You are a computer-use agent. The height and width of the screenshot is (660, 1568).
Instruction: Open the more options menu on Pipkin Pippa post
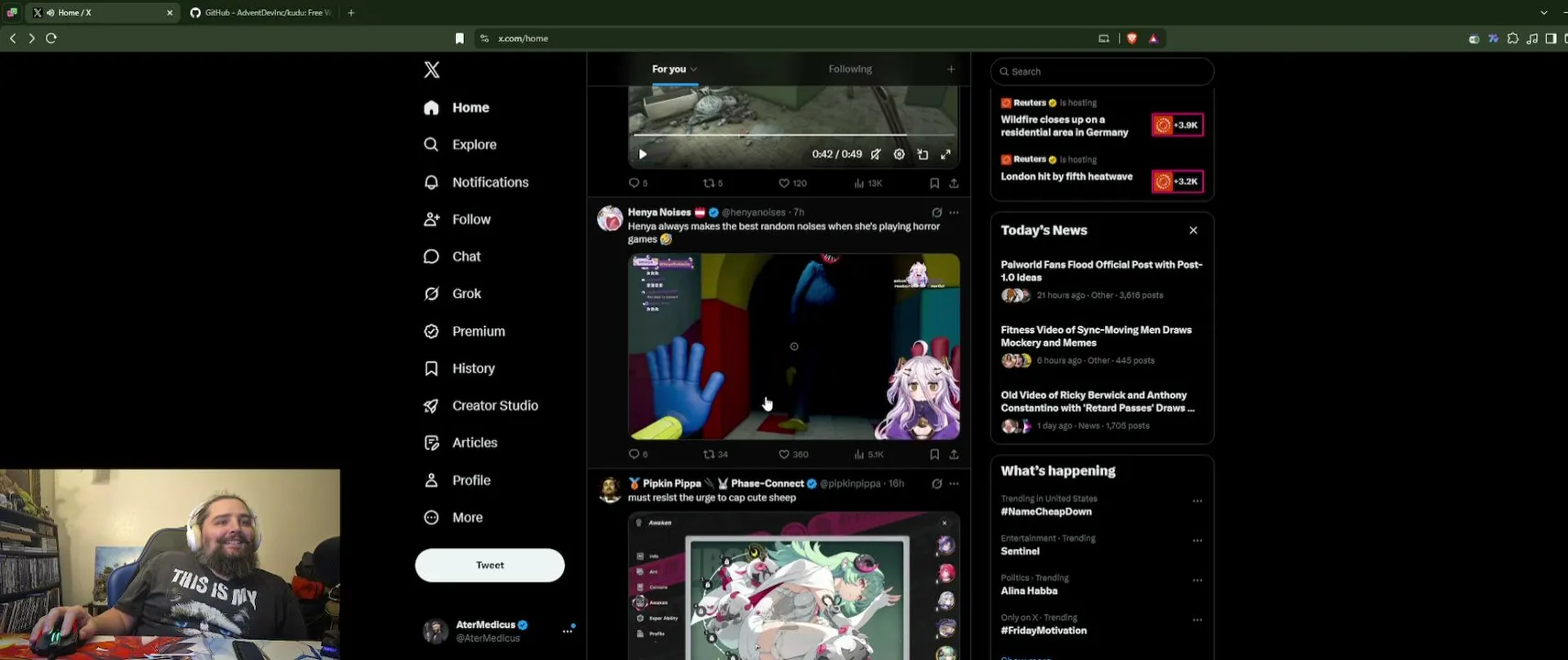click(954, 483)
